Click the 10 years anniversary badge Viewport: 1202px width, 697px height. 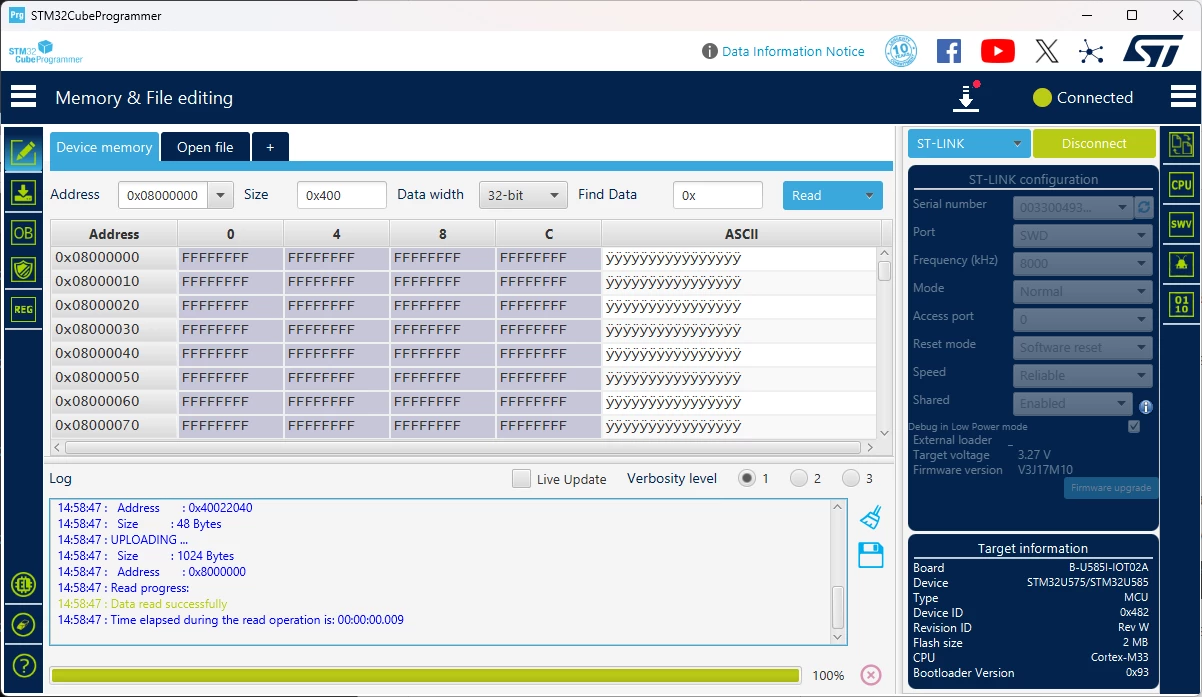901,51
